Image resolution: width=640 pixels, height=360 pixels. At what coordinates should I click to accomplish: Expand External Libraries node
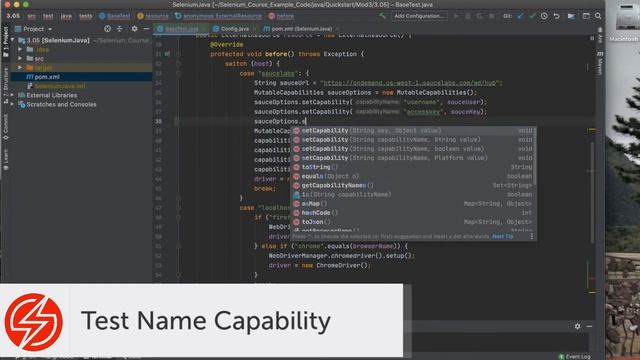(x=12, y=95)
